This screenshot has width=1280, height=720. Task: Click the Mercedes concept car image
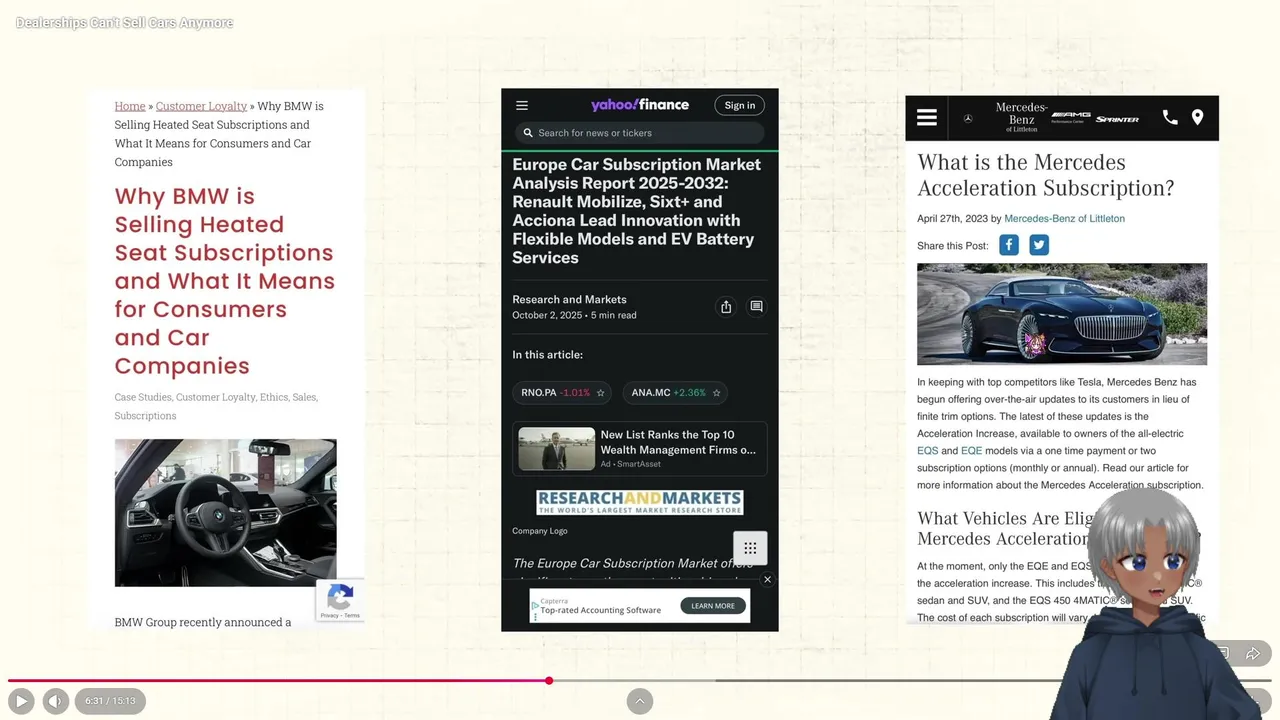[x=1062, y=314]
